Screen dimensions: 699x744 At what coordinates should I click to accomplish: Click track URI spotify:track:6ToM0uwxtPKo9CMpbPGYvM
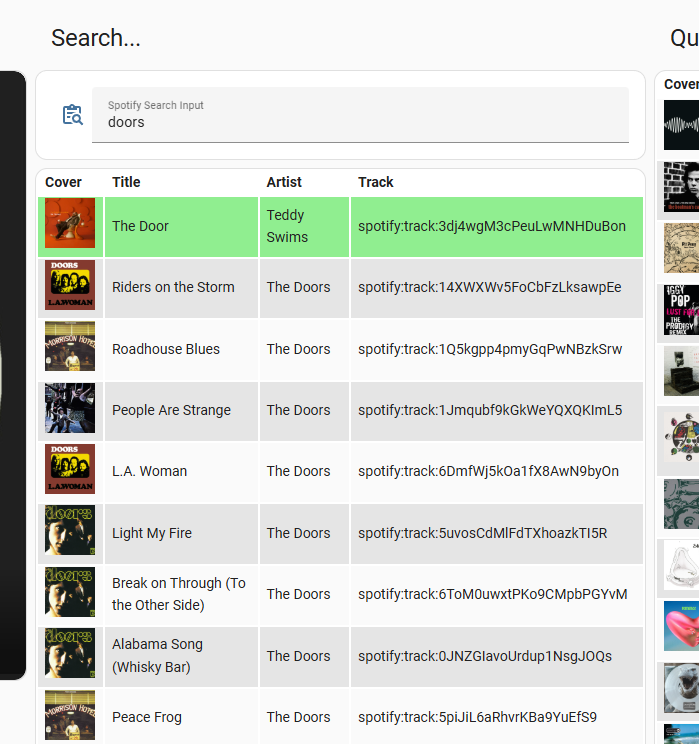pos(493,594)
